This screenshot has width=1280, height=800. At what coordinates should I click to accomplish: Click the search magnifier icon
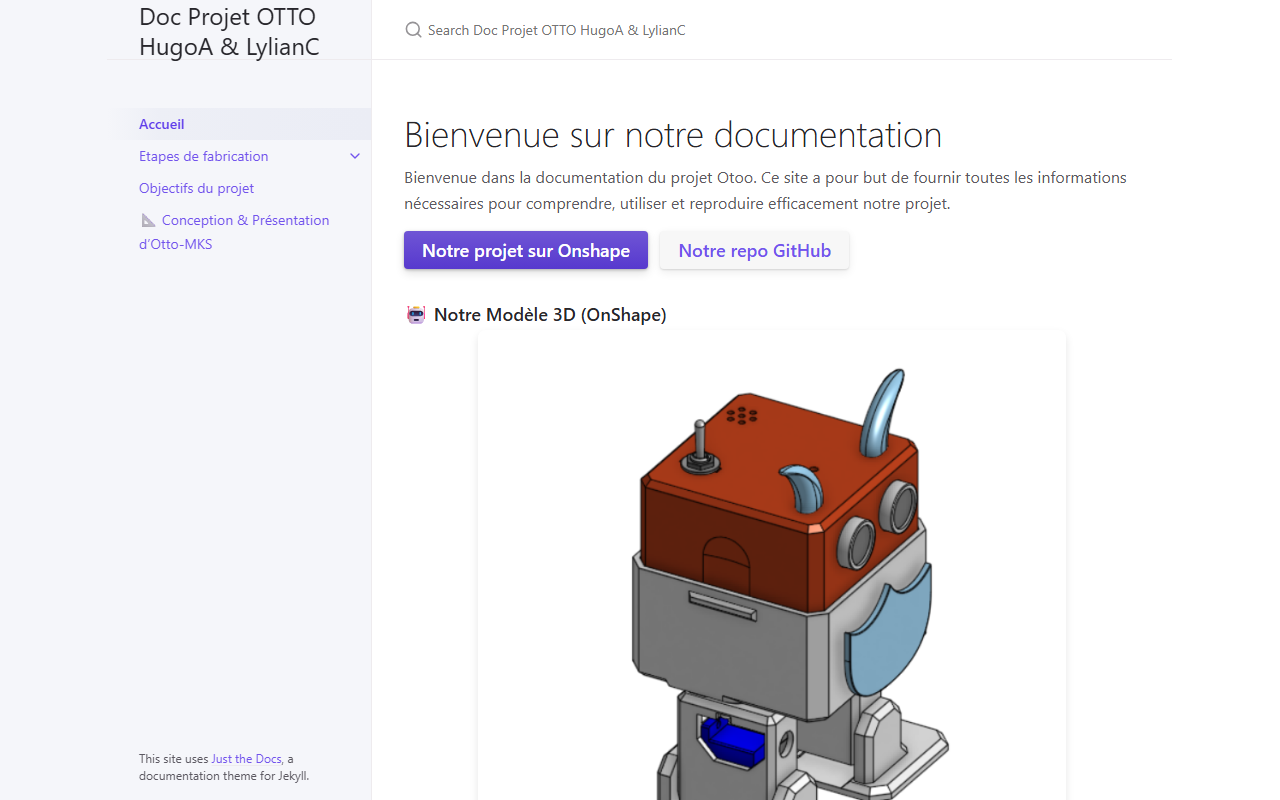coord(413,30)
